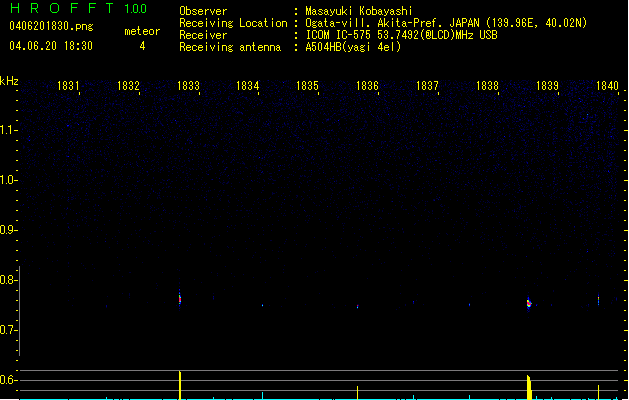
Task: Click the 0.8 kHz frequency label
Action: (x=7, y=280)
